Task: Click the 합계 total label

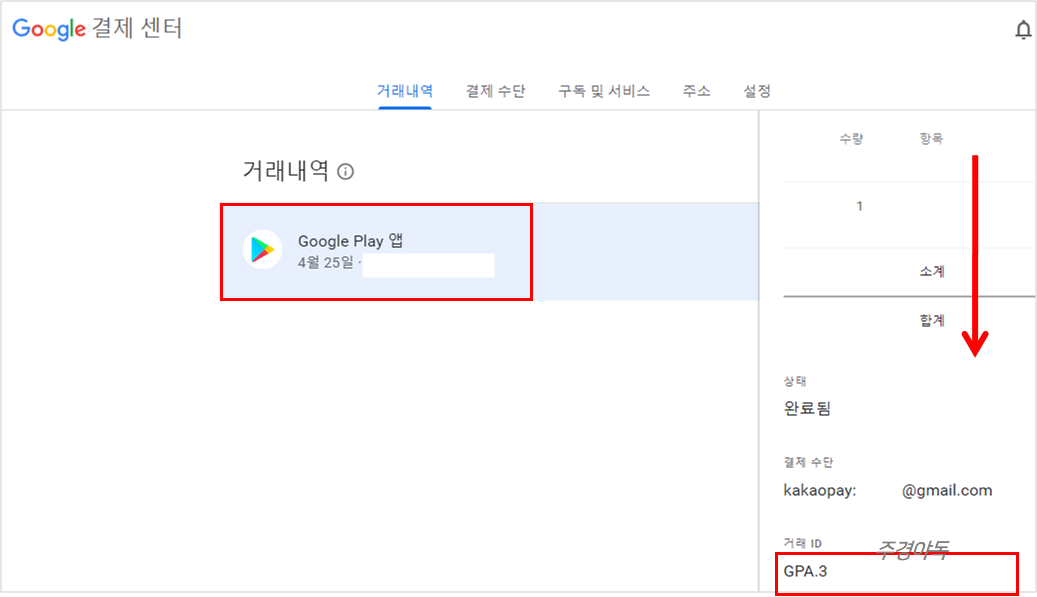Action: click(x=931, y=320)
